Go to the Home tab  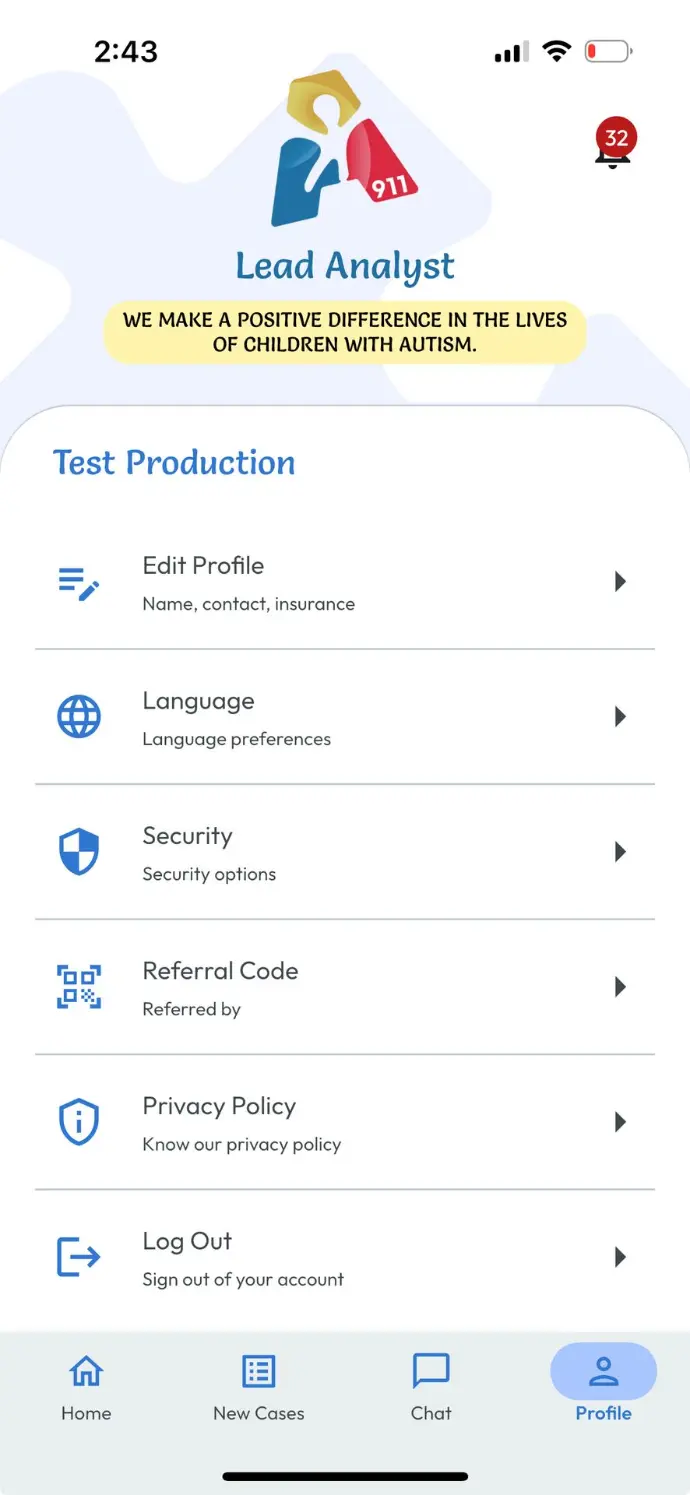tap(86, 1386)
